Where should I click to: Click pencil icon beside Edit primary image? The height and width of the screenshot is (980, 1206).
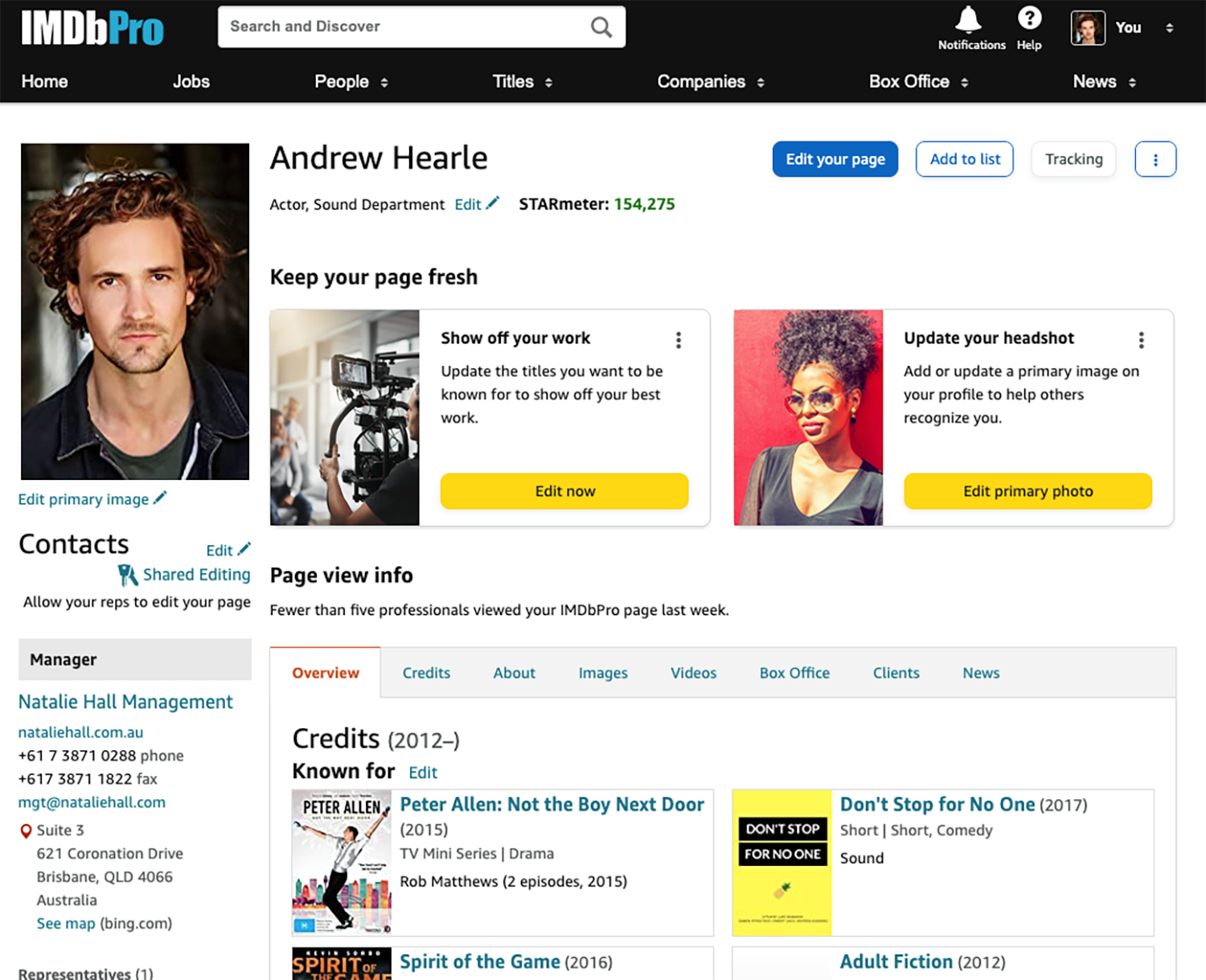(160, 498)
